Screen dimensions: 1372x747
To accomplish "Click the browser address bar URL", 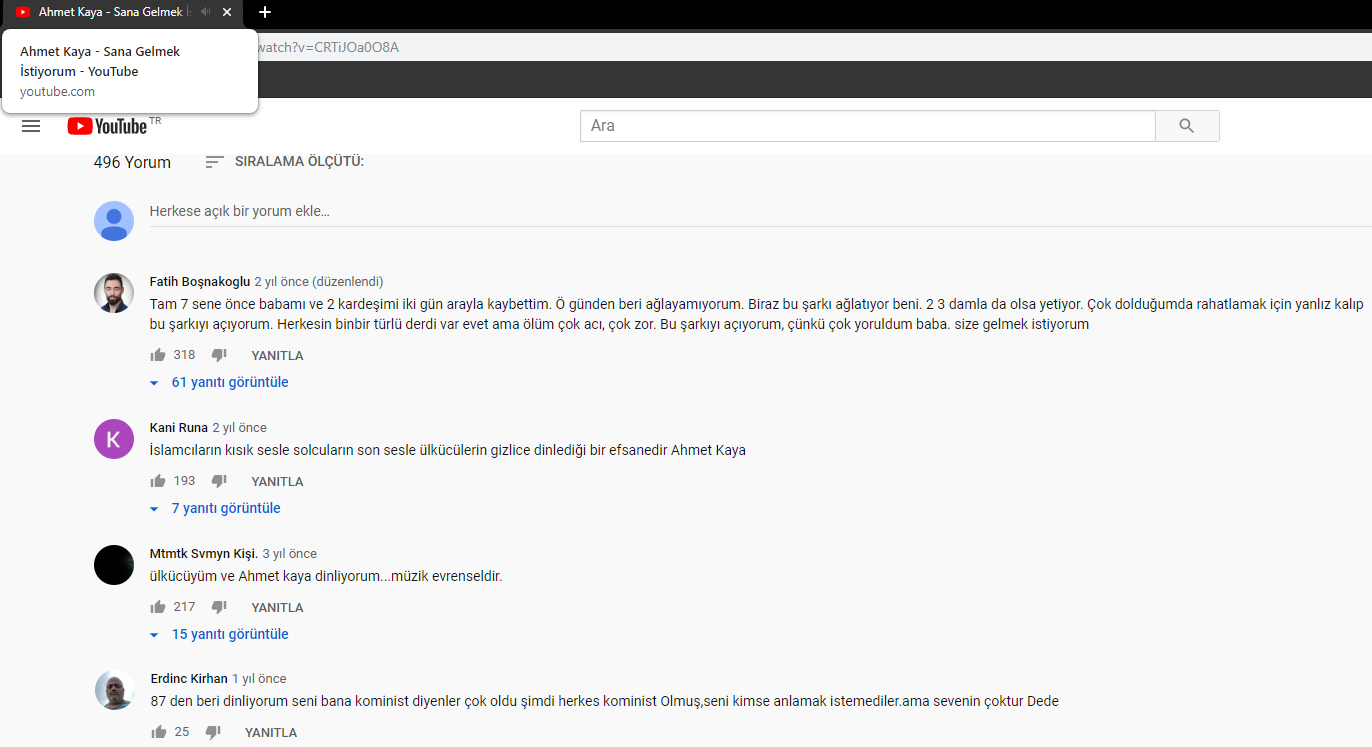I will (328, 47).
